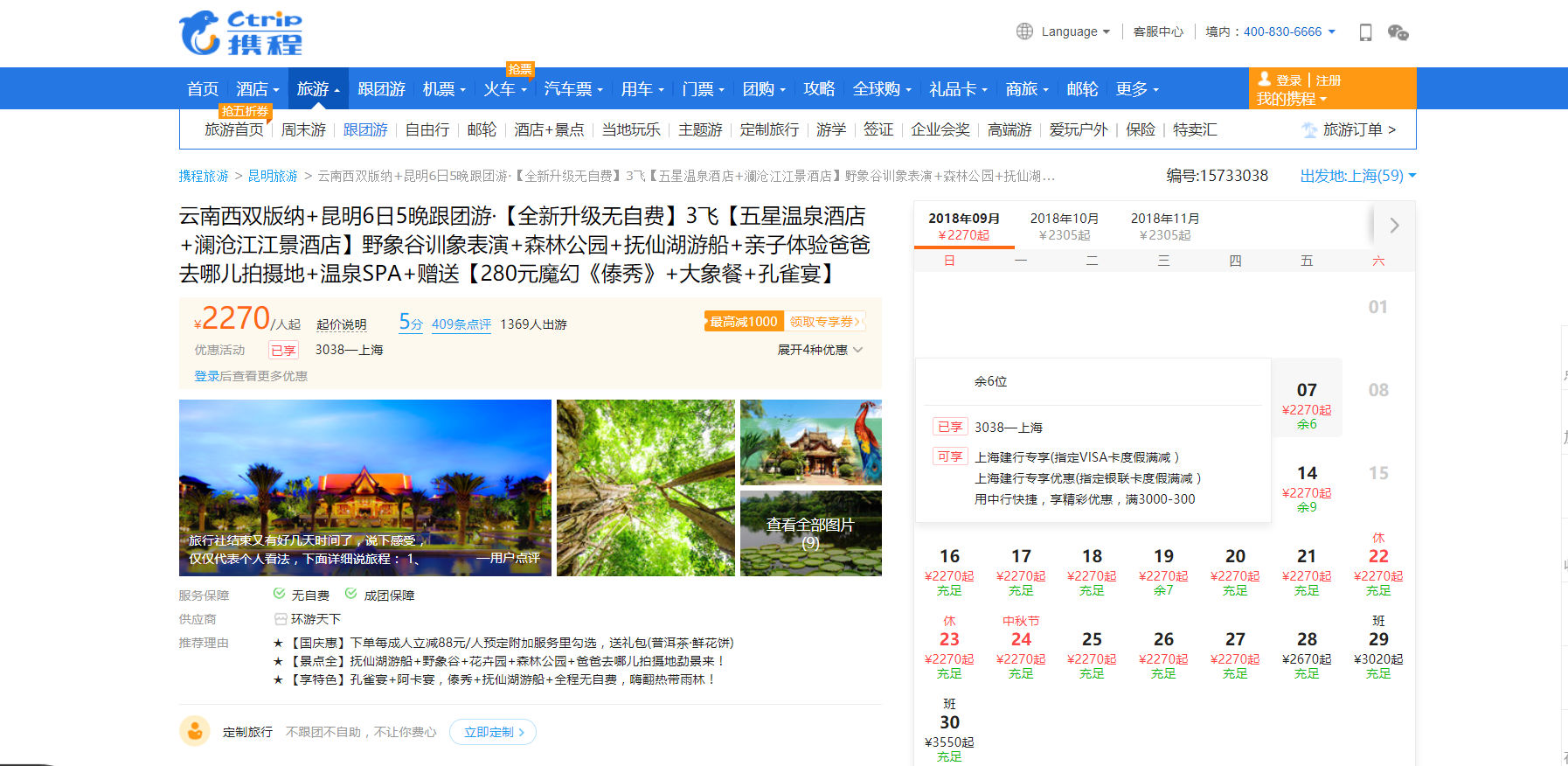Expand 展开4种优惠 offers

pyautogui.click(x=820, y=349)
